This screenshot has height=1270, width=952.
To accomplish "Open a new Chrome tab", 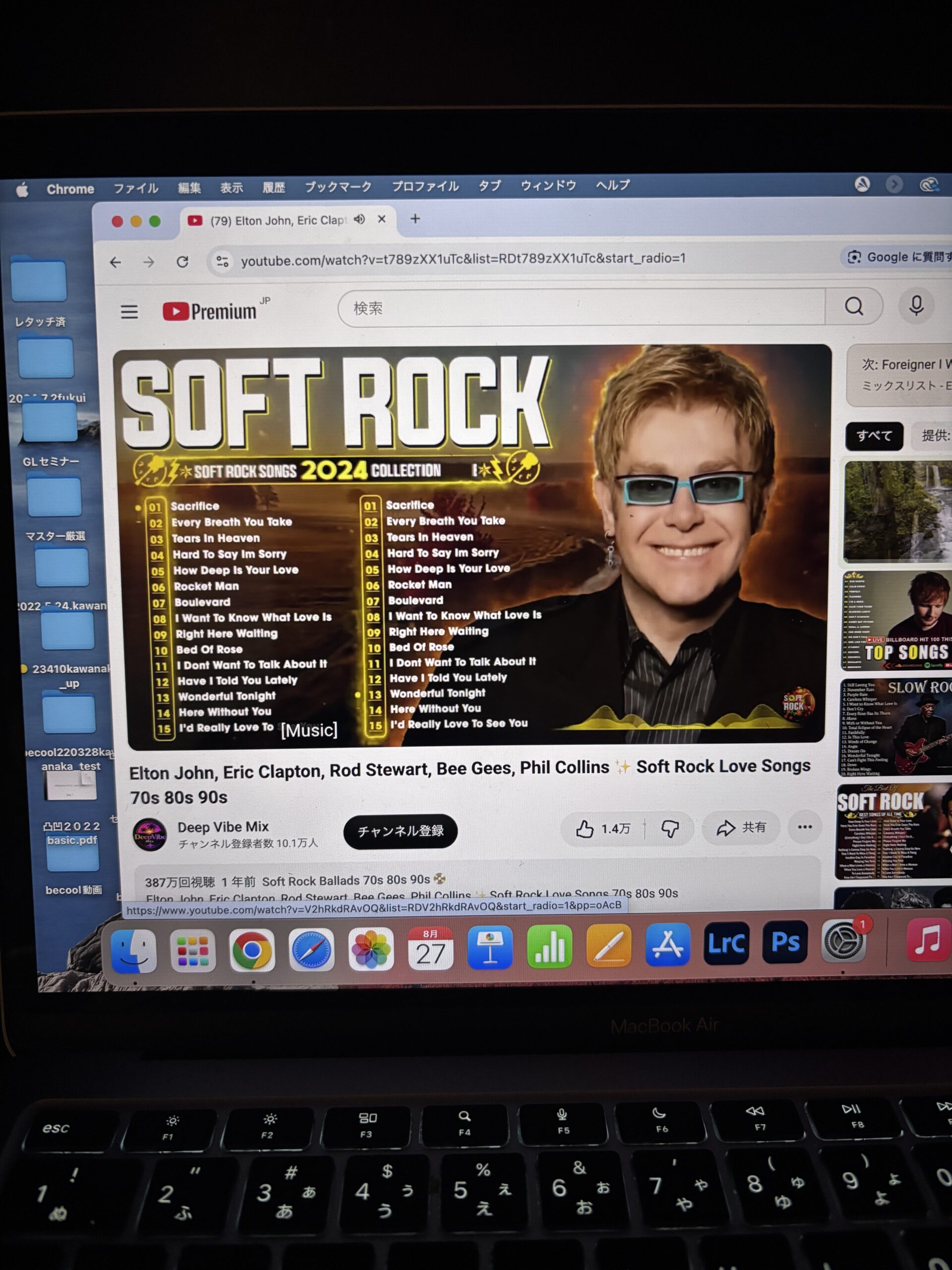I will 416,219.
